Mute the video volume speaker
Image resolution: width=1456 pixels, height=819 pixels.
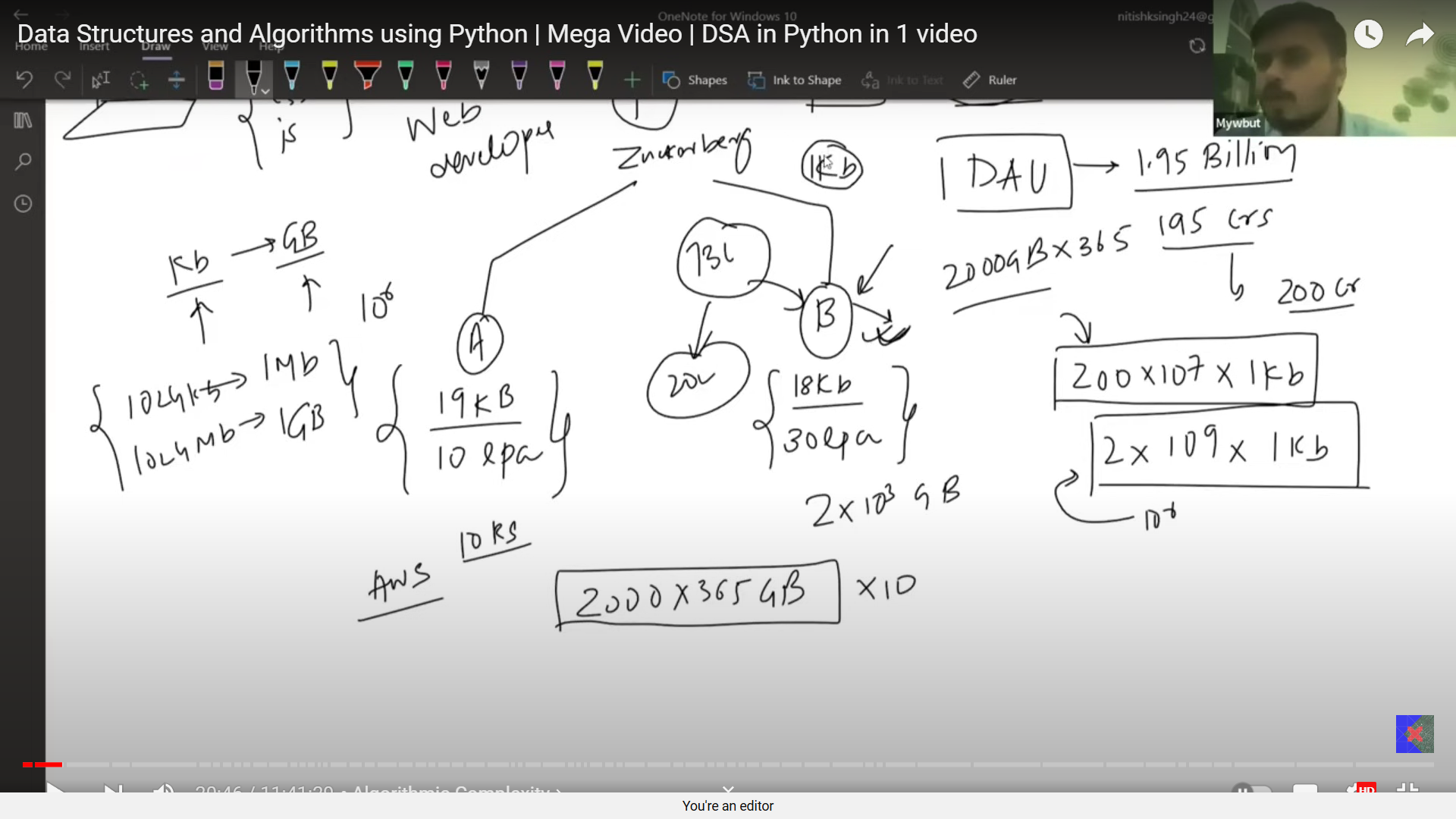[x=163, y=789]
